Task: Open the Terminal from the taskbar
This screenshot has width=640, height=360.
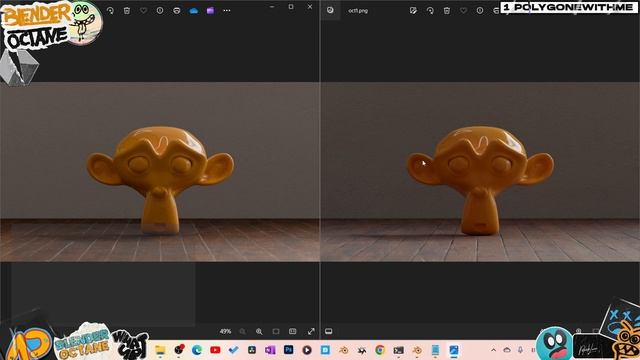Action: click(398, 350)
